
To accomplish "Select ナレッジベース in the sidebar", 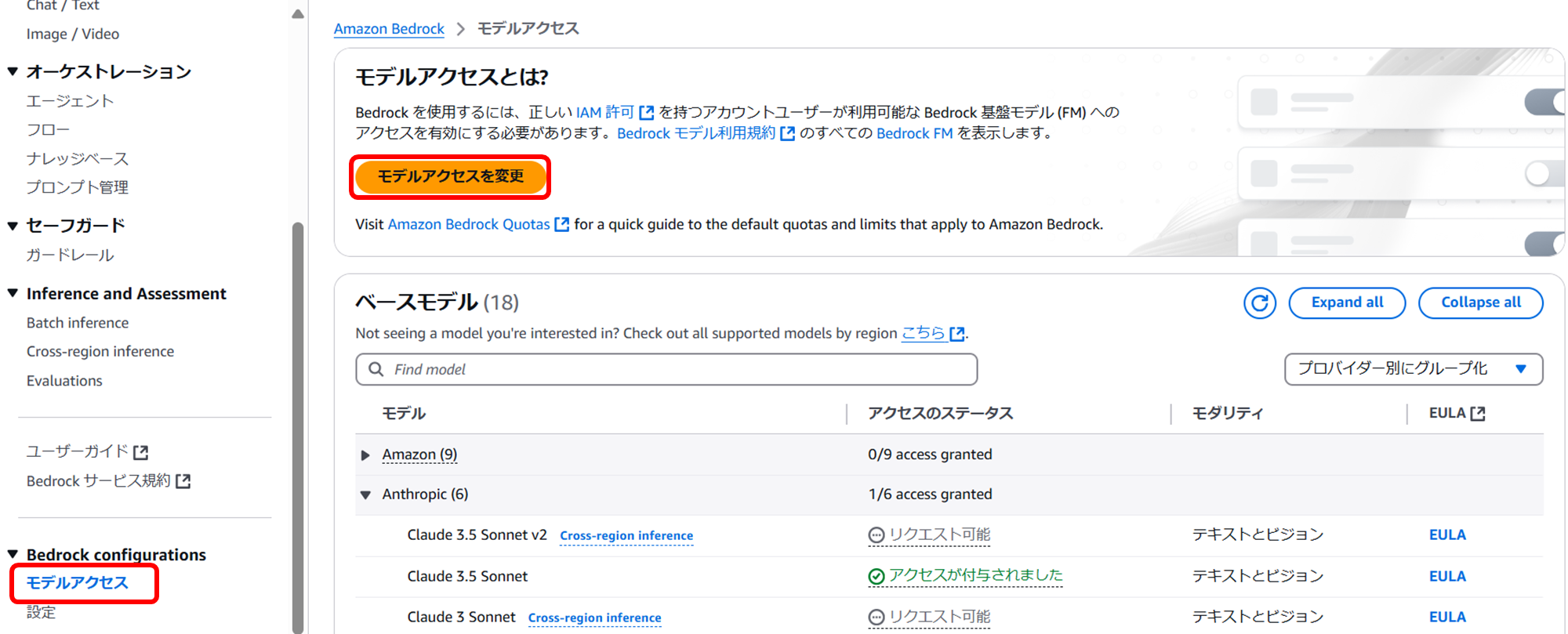I will (x=77, y=158).
